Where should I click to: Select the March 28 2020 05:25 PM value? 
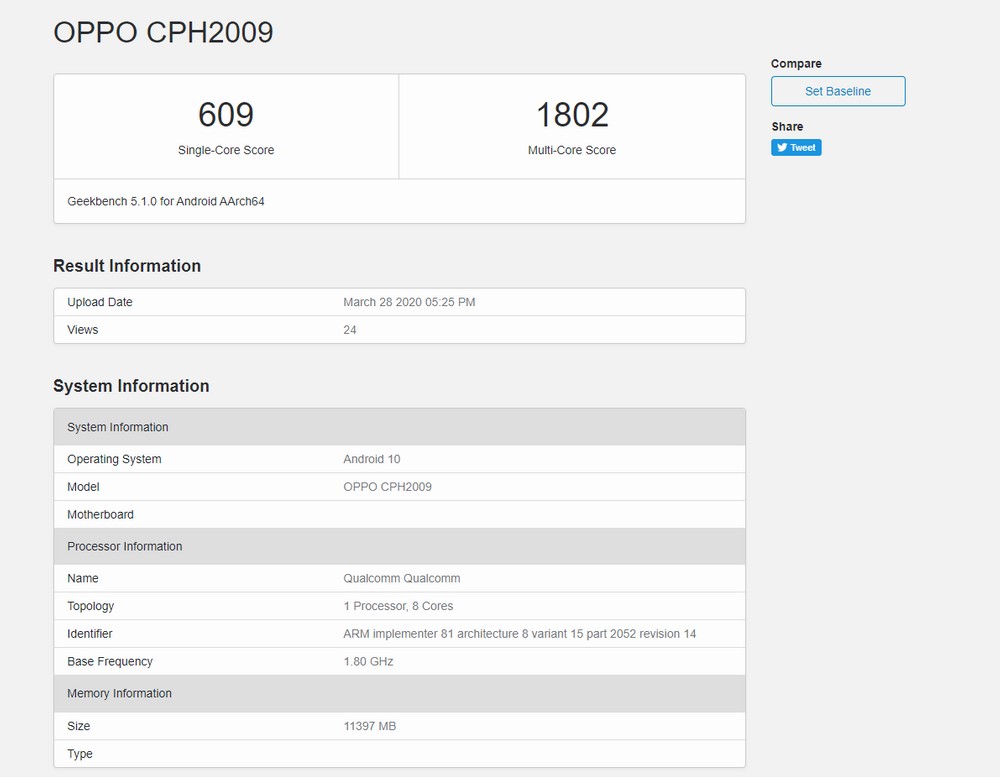[x=409, y=302]
